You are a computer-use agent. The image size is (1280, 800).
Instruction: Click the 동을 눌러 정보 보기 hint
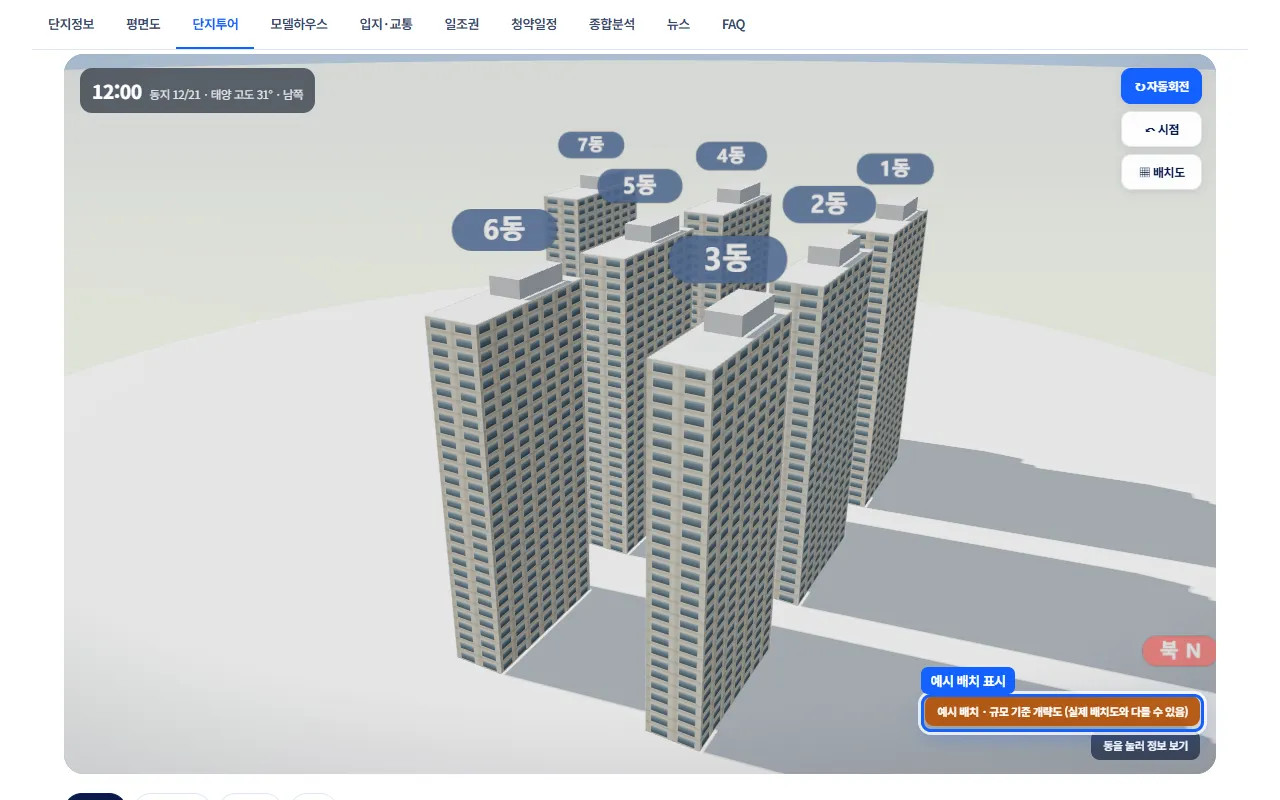tap(1145, 746)
